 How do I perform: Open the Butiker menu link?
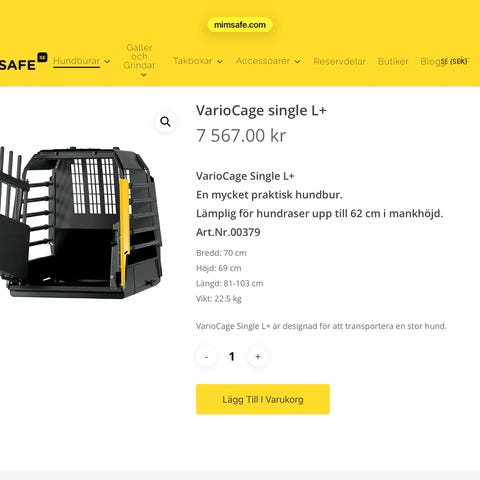(x=393, y=61)
